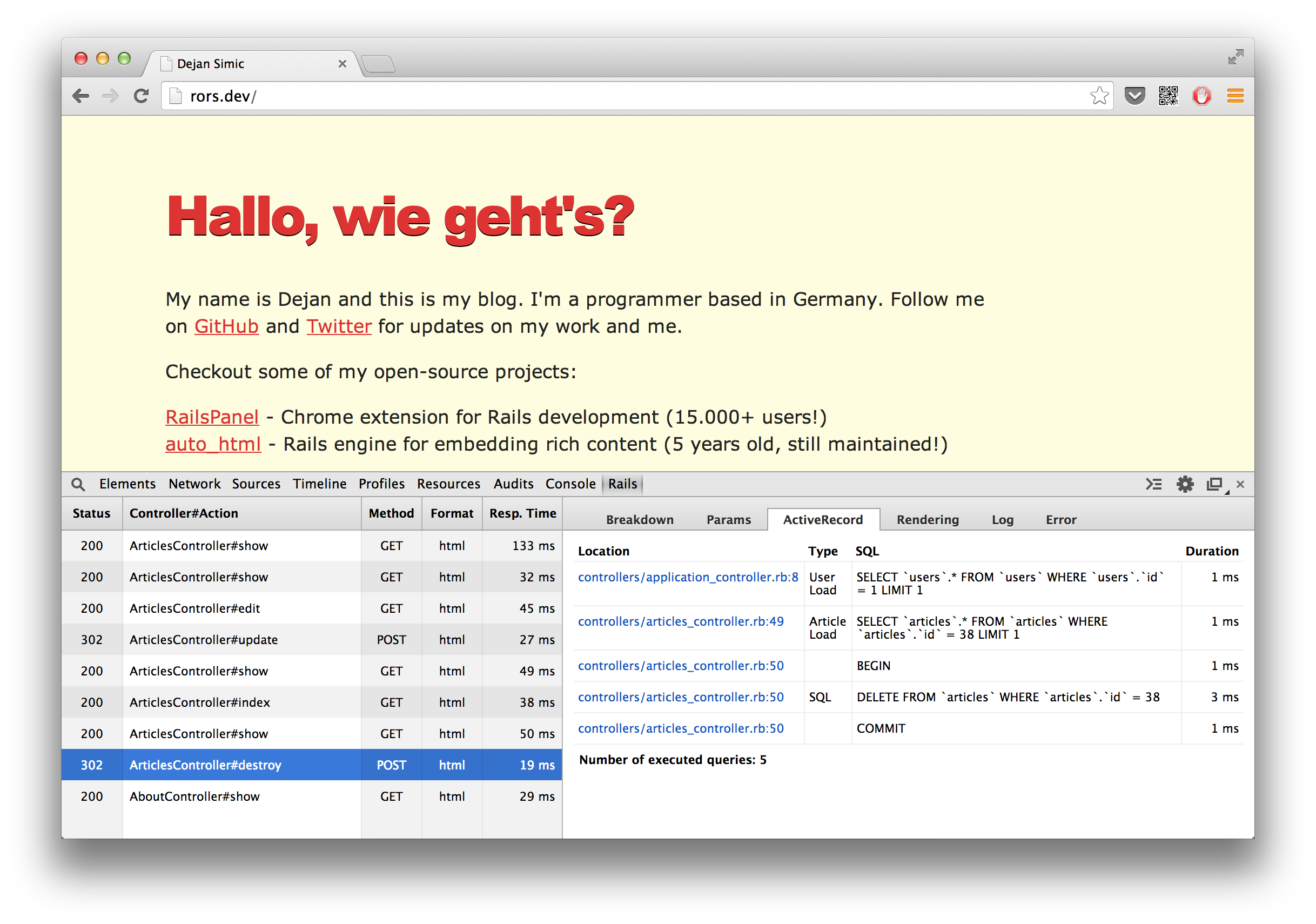Switch to the Rendering tab
The image size is (1316, 924).
pyautogui.click(x=927, y=520)
